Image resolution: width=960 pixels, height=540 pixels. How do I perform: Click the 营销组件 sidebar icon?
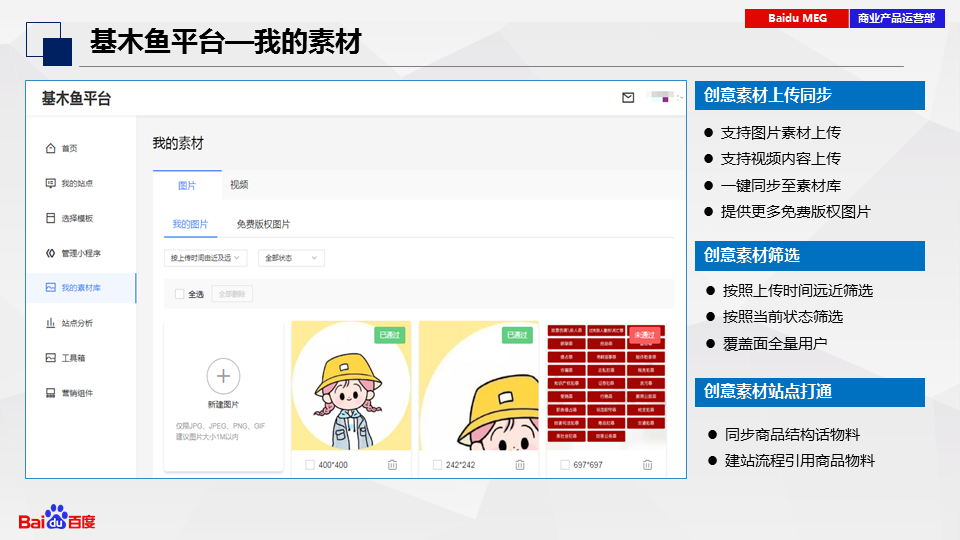[50, 392]
